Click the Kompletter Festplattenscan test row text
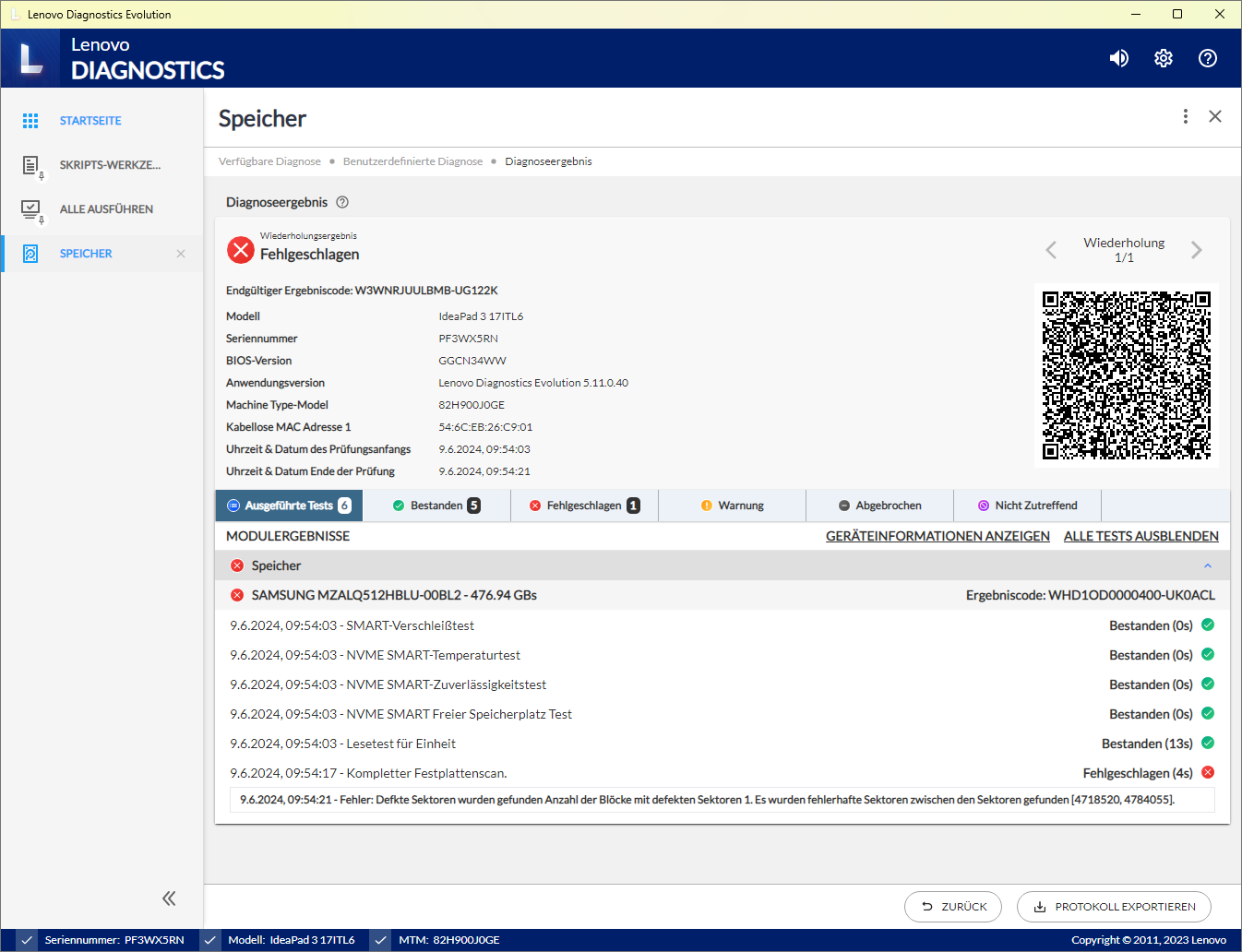Screen dimensions: 1242x952 (368, 773)
